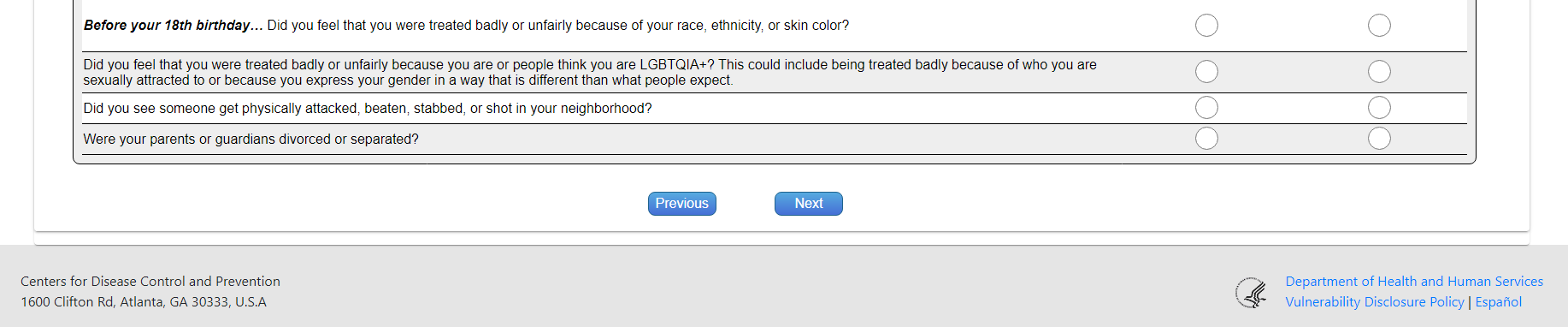Choose right radio for LGBTQIA+ treatment question
1568x327 pixels.
tap(1379, 72)
